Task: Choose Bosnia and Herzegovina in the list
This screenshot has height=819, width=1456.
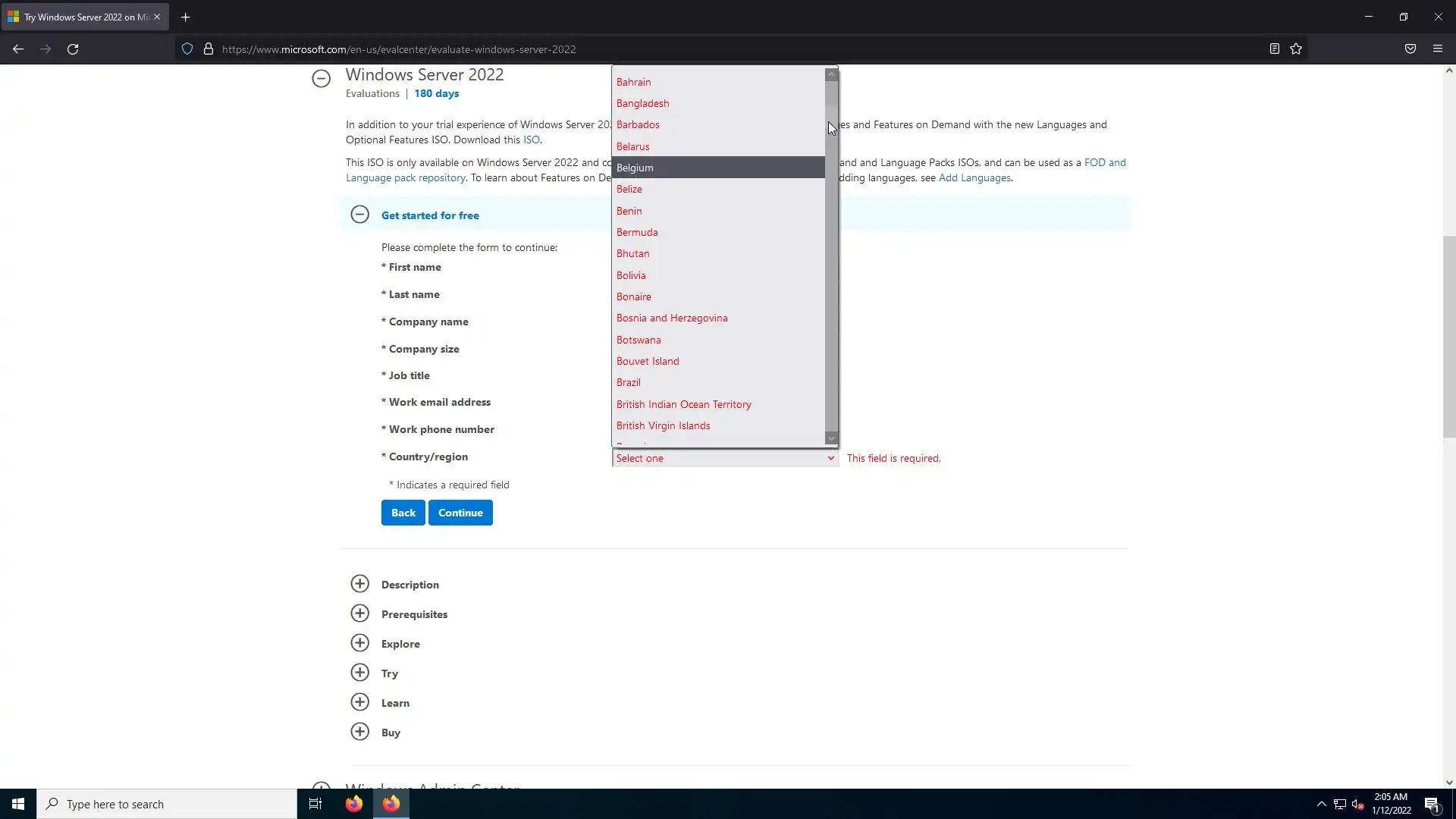Action: [672, 318]
